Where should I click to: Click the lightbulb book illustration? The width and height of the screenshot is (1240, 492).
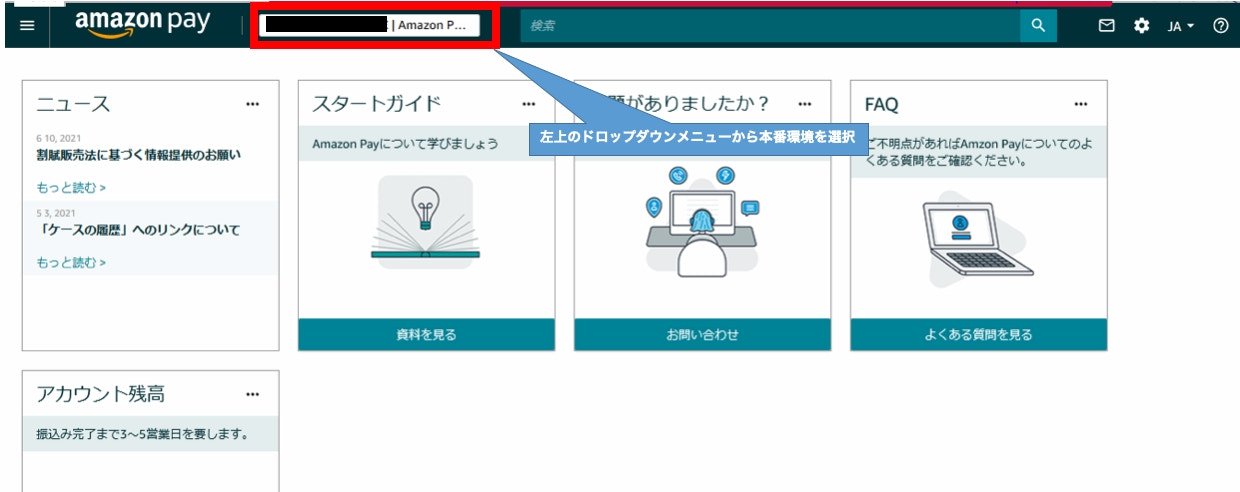(x=426, y=218)
